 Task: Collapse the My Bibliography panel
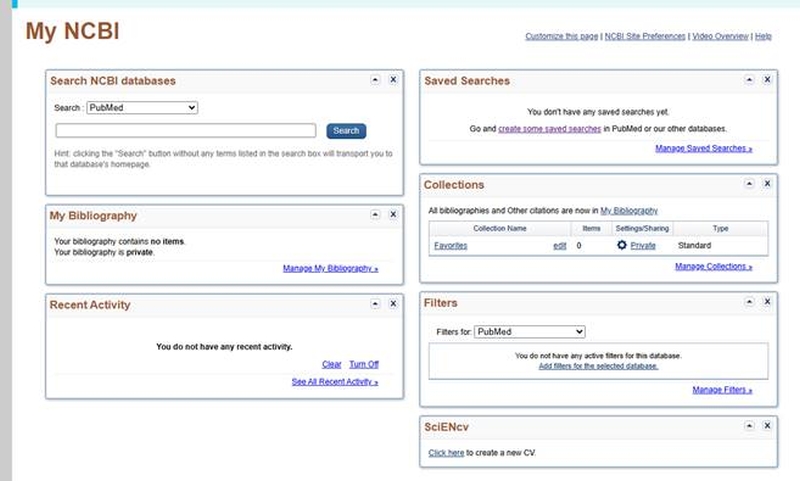click(375, 214)
